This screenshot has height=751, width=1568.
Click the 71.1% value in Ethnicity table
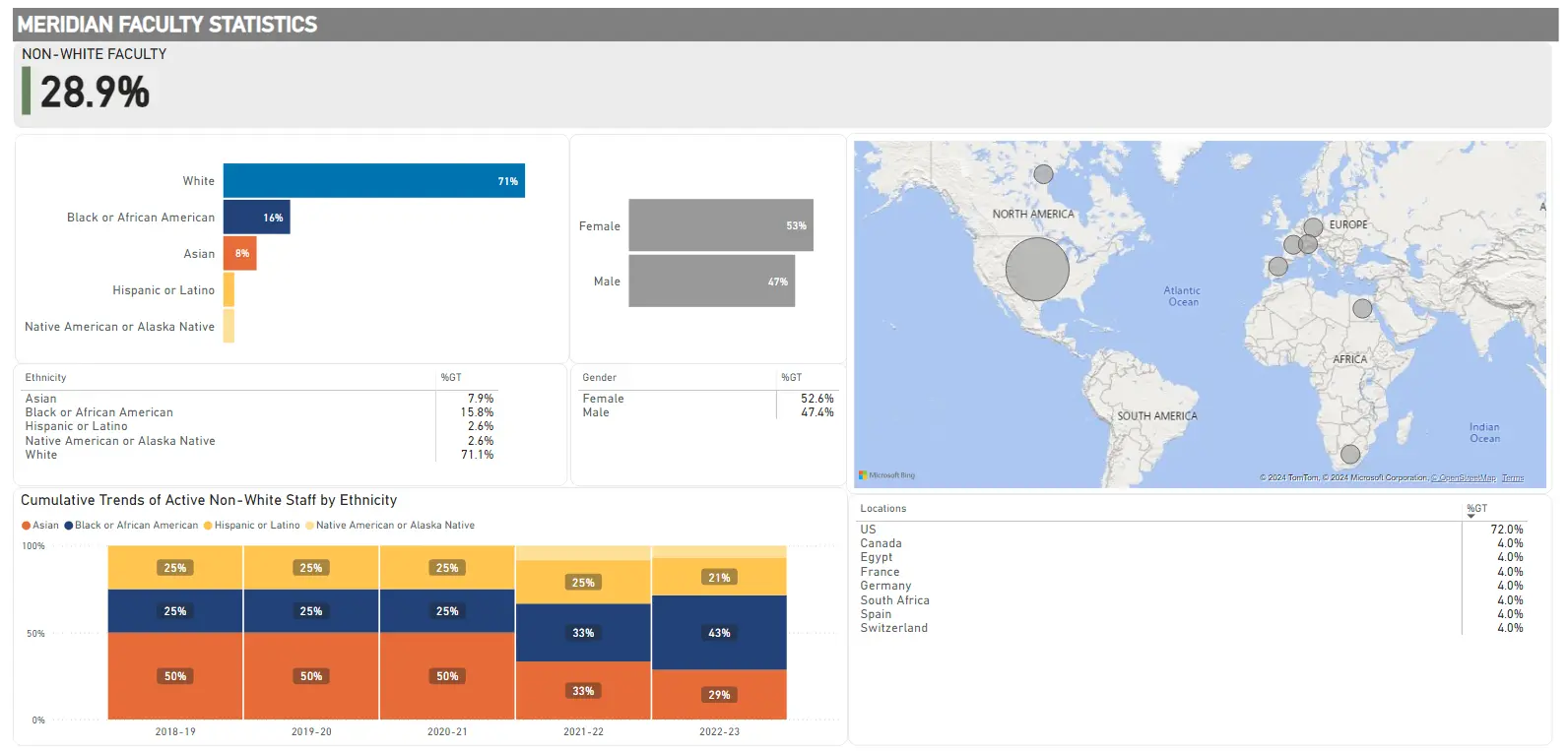click(478, 455)
